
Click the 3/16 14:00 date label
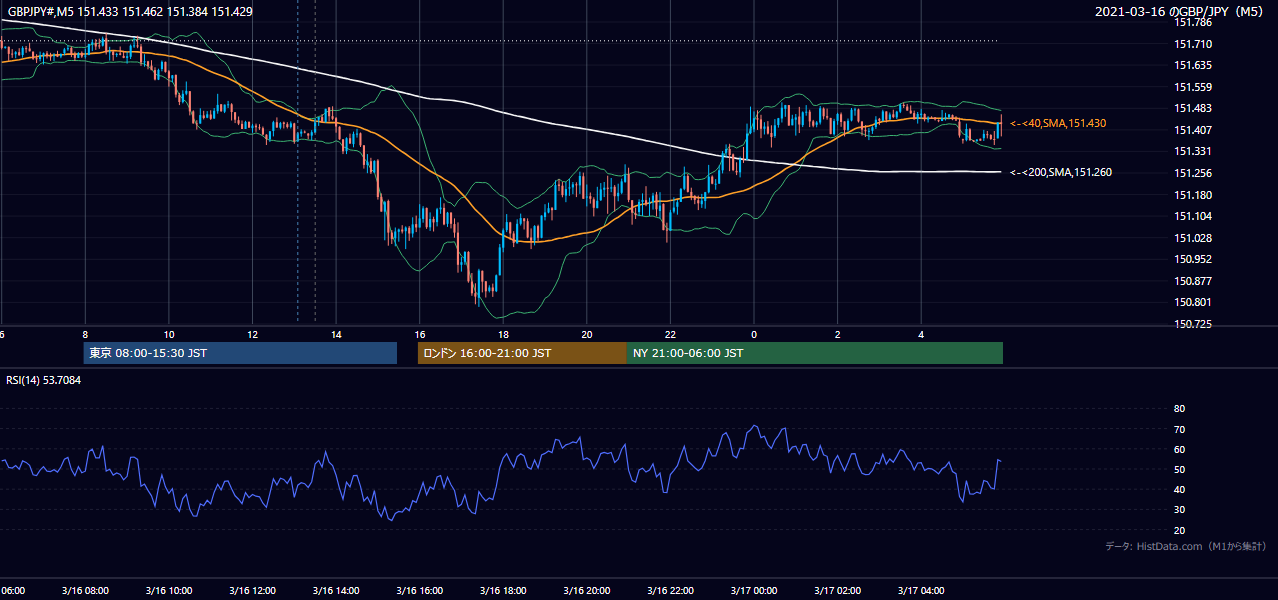pyautogui.click(x=335, y=590)
